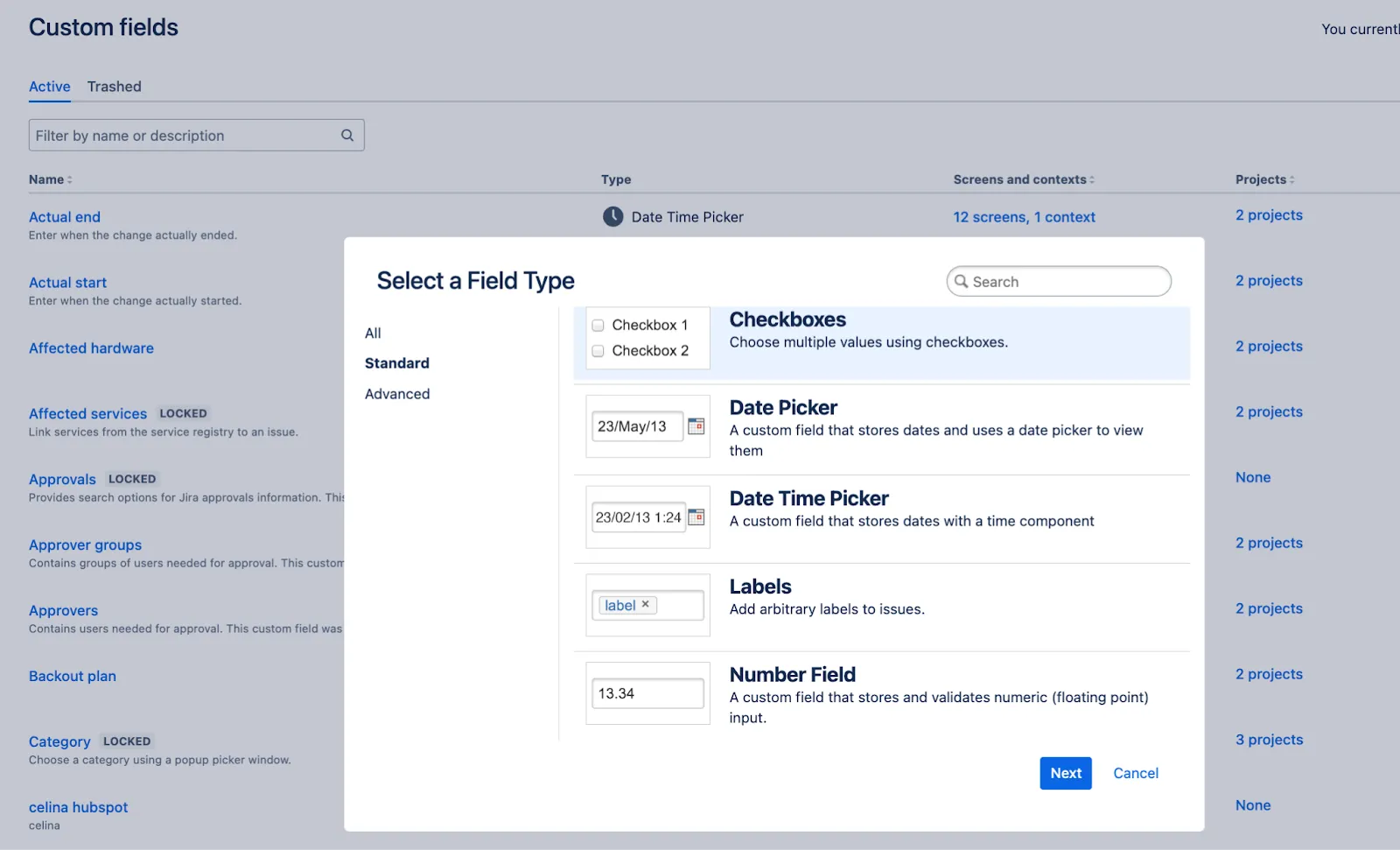This screenshot has height=850, width=1400.
Task: Check "Checkbox 2" in the Checkboxes preview
Action: 598,350
